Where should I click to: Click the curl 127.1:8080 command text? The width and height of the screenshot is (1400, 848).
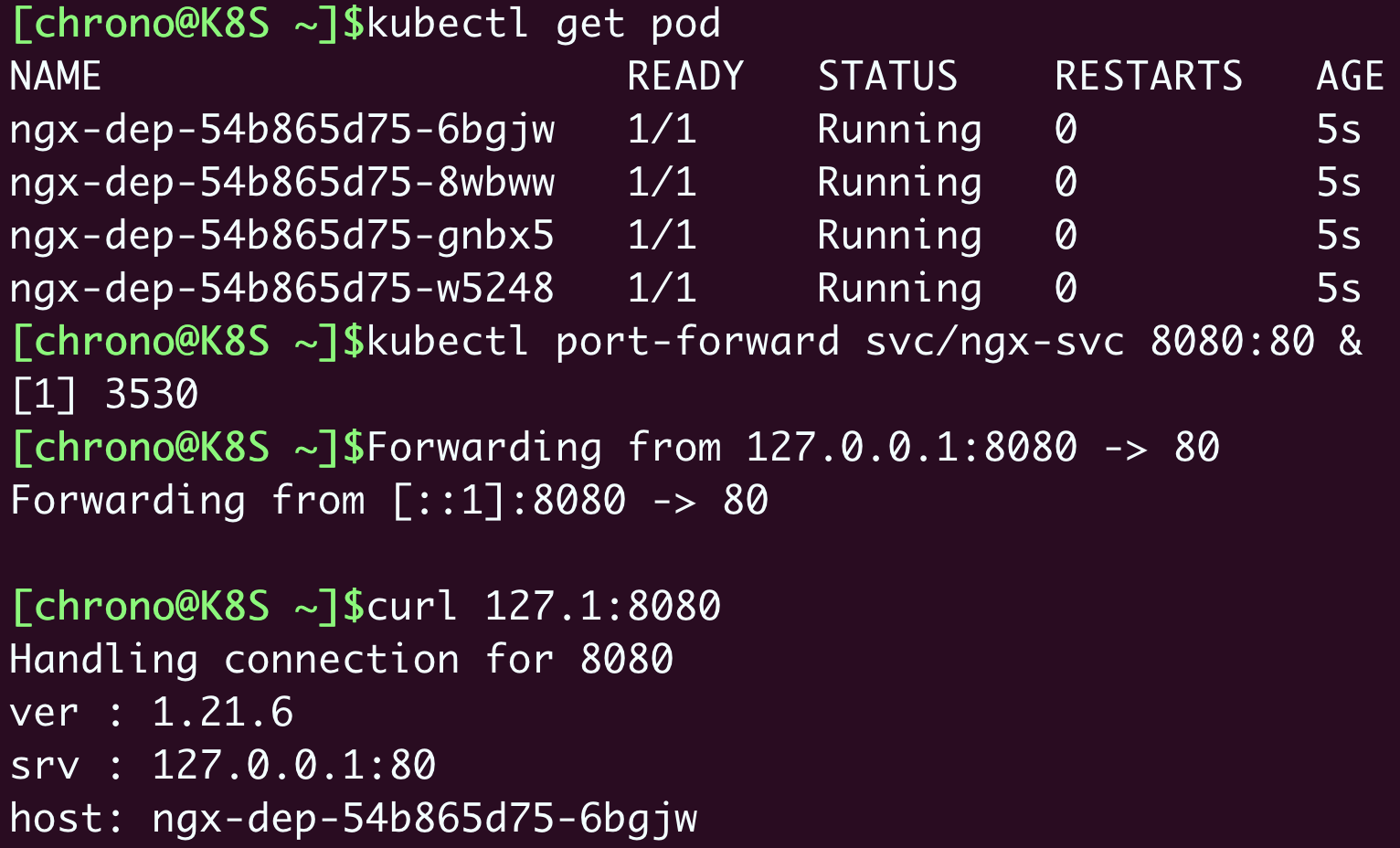pyautogui.click(x=543, y=607)
